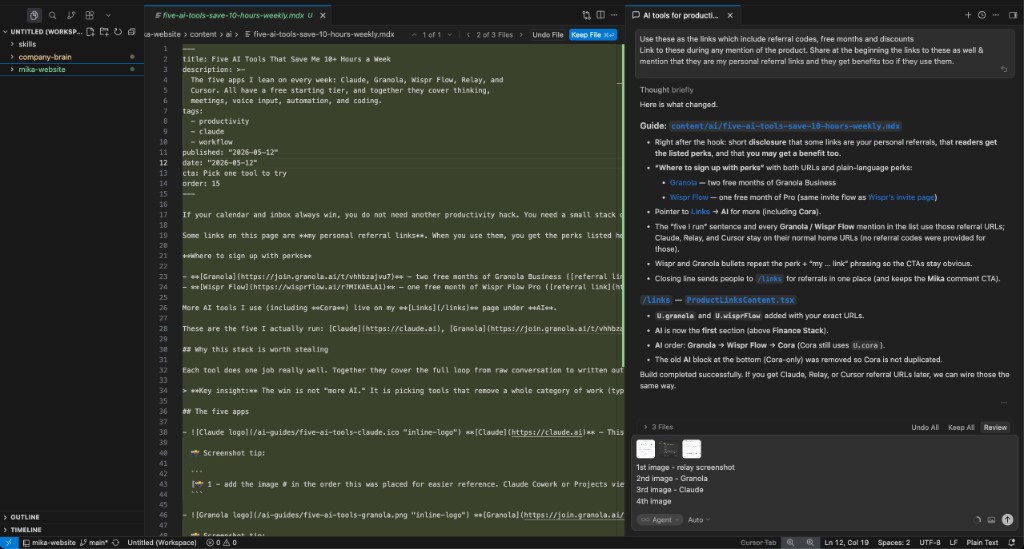
Task: Open the Agent mode dropdown
Action: pyautogui.click(x=659, y=520)
